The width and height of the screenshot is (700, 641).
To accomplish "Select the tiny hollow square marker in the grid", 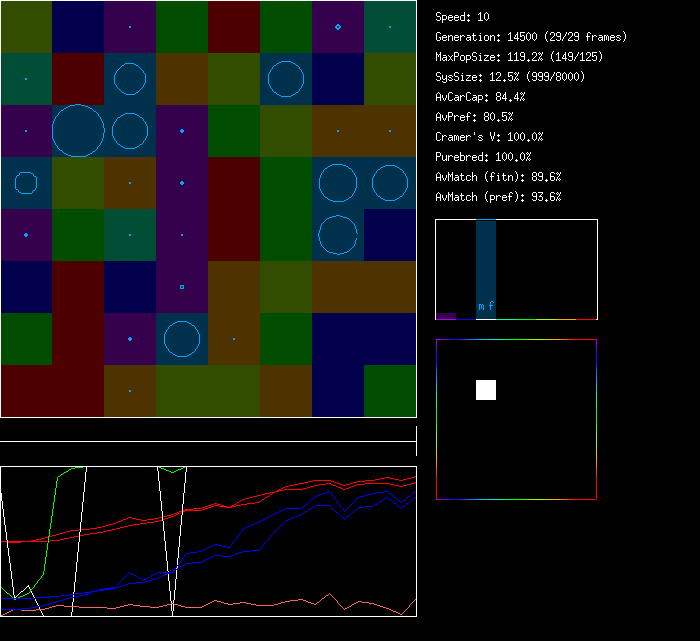I will (182, 287).
